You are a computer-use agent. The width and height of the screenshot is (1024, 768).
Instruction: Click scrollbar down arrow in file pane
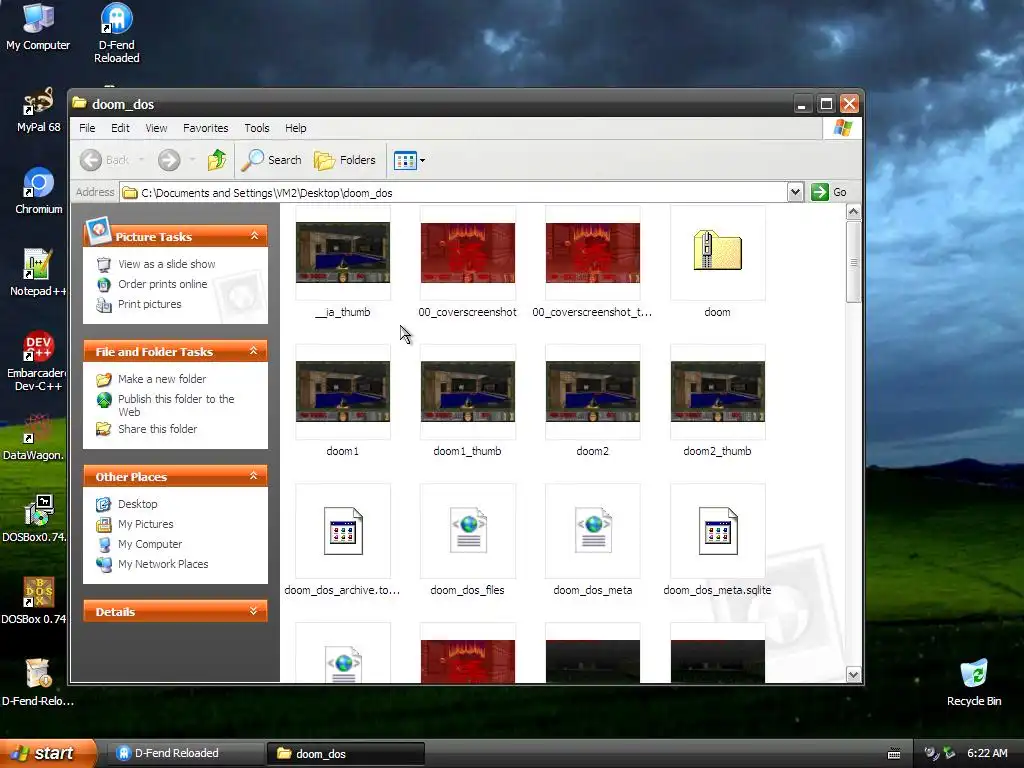pos(853,675)
